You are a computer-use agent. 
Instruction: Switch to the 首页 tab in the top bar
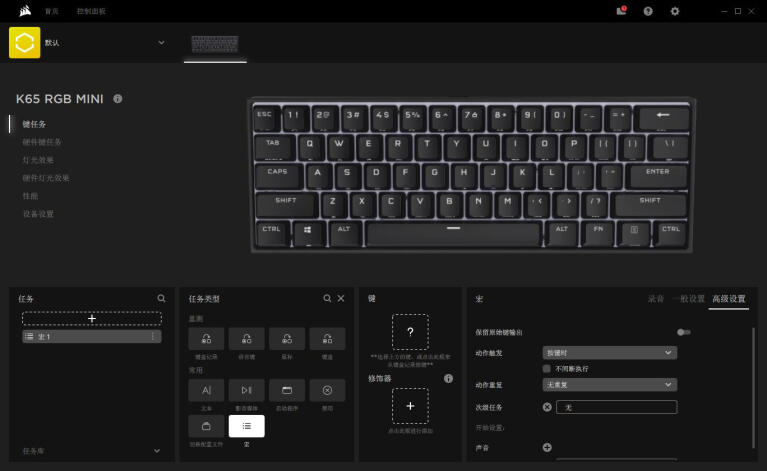point(51,11)
